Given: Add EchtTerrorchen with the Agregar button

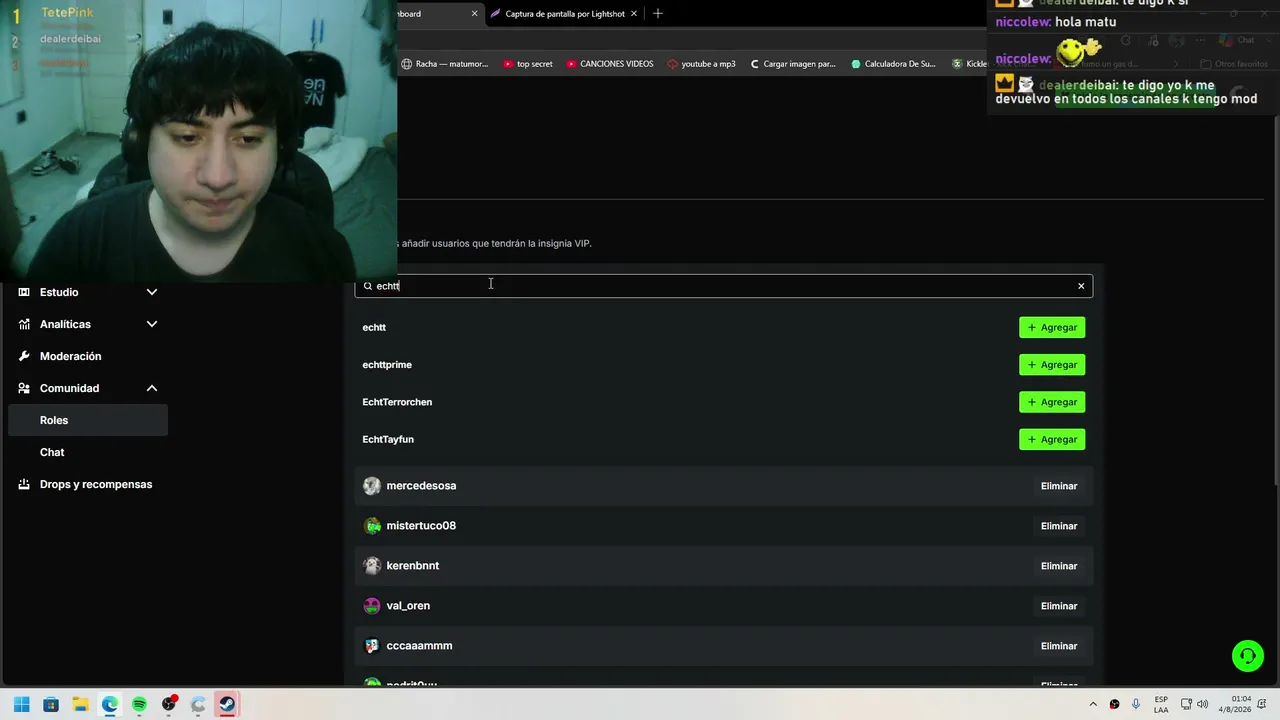Looking at the screenshot, I should pos(1052,402).
